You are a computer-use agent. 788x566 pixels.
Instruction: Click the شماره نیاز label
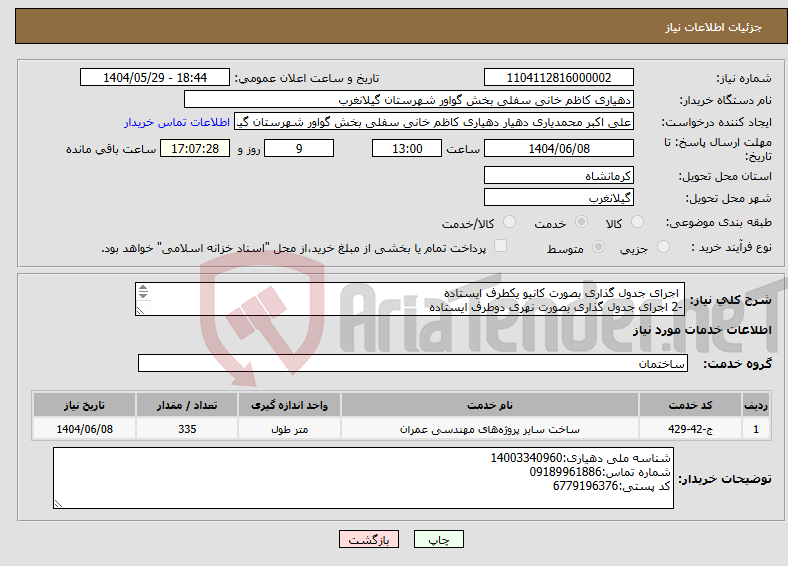(x=744, y=78)
